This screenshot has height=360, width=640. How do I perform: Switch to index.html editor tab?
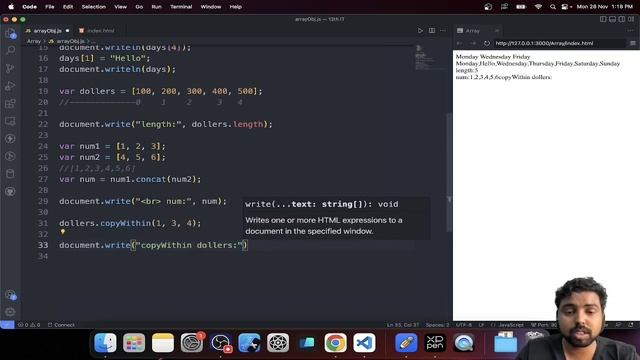pos(100,31)
